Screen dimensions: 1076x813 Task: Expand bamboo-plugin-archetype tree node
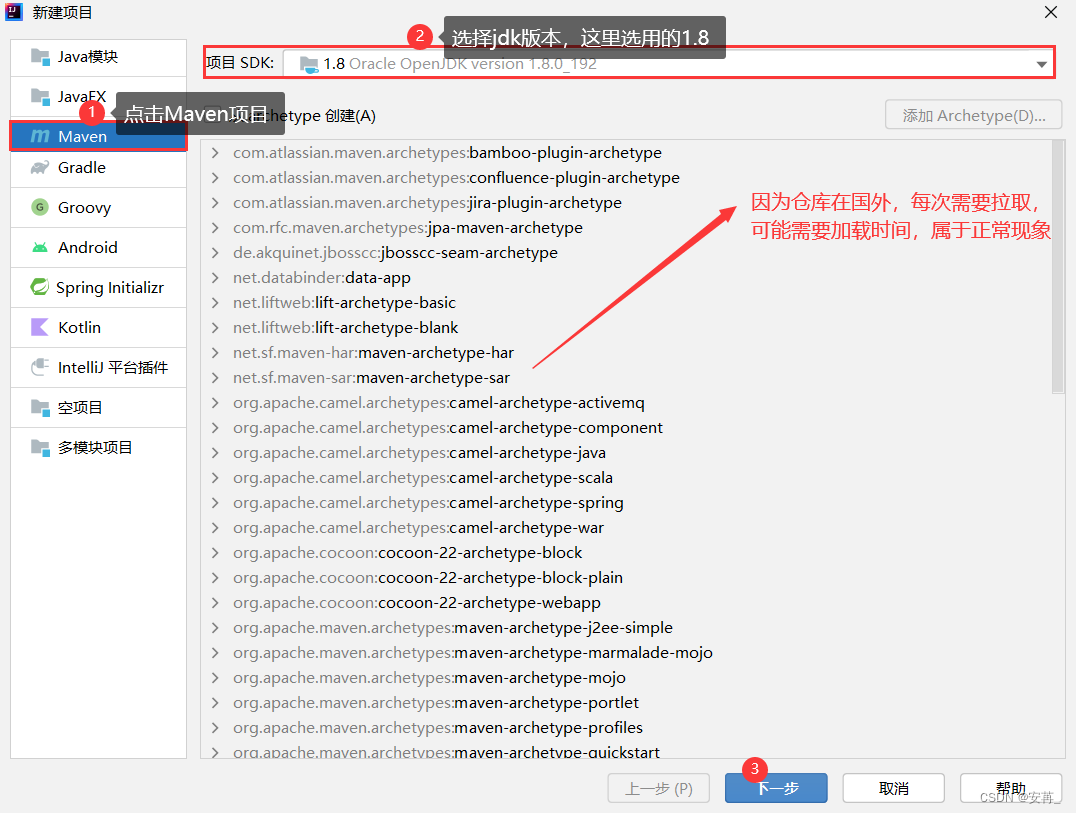point(215,152)
